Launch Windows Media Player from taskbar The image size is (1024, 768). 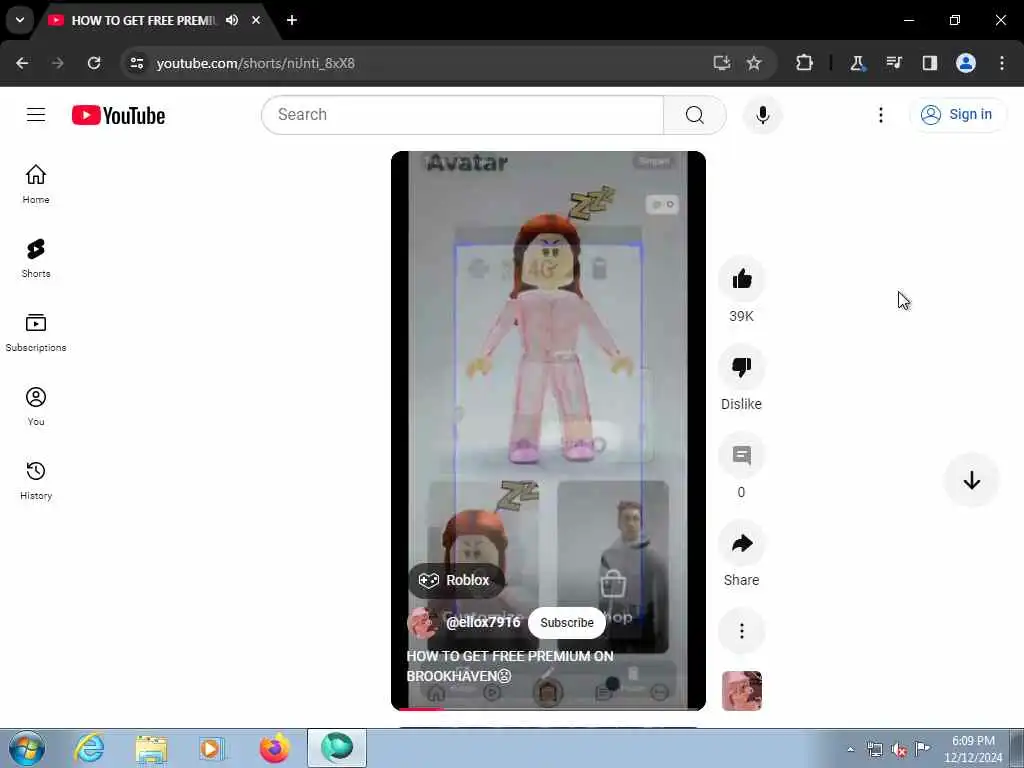212,748
